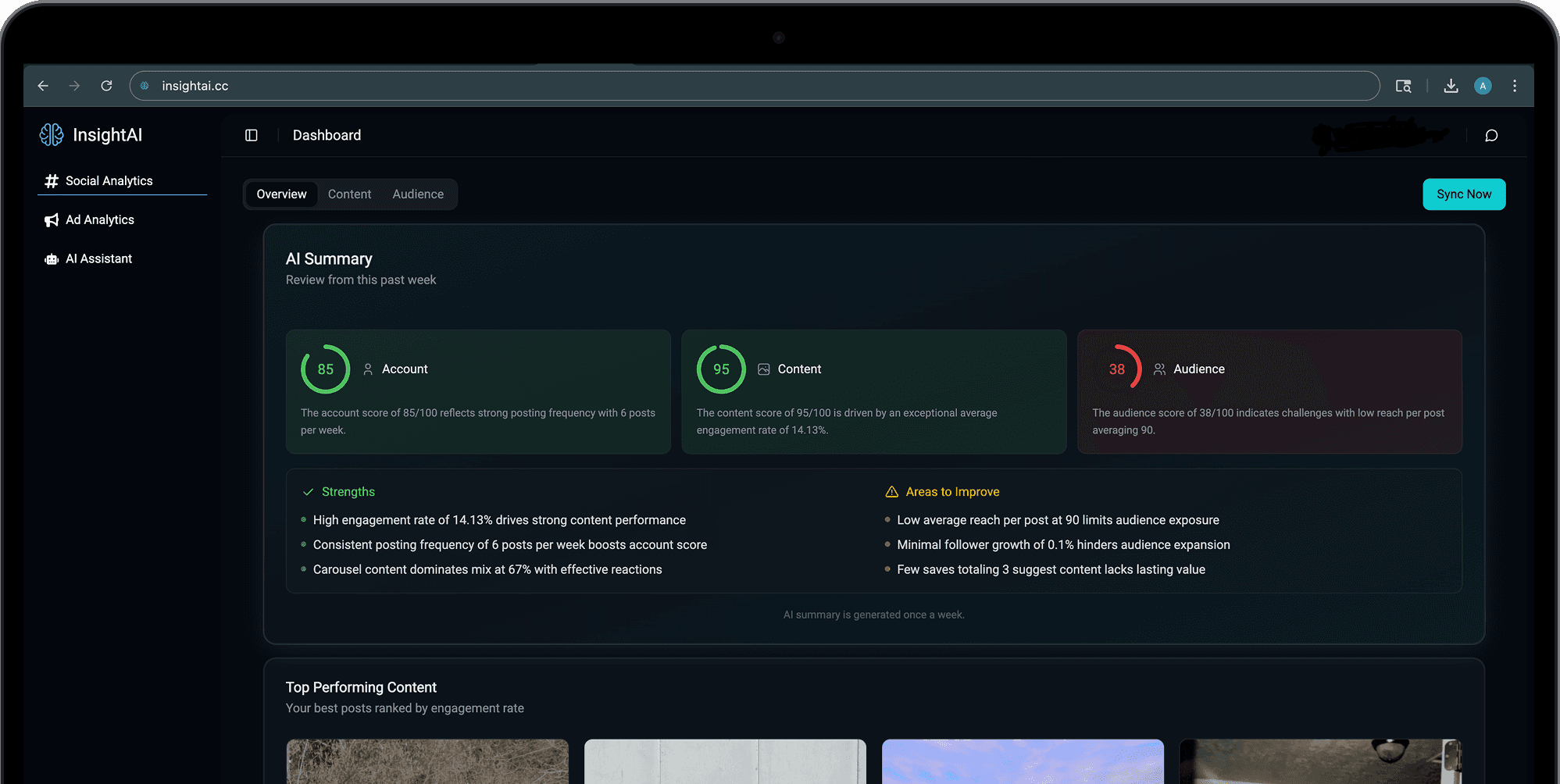Switch to the Content tab
This screenshot has height=784, width=1560.
[349, 194]
